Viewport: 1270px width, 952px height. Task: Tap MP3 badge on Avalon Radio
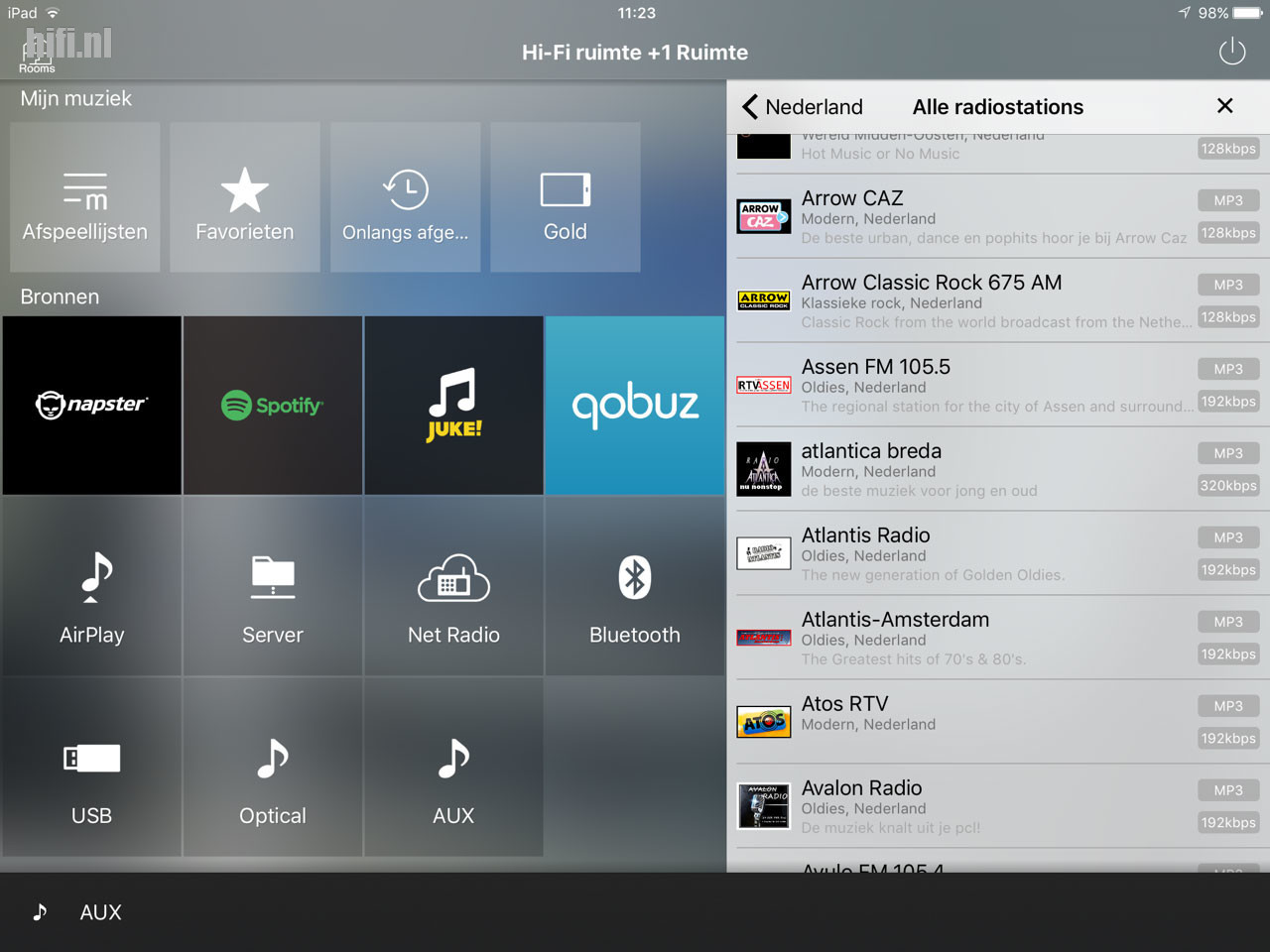1228,790
